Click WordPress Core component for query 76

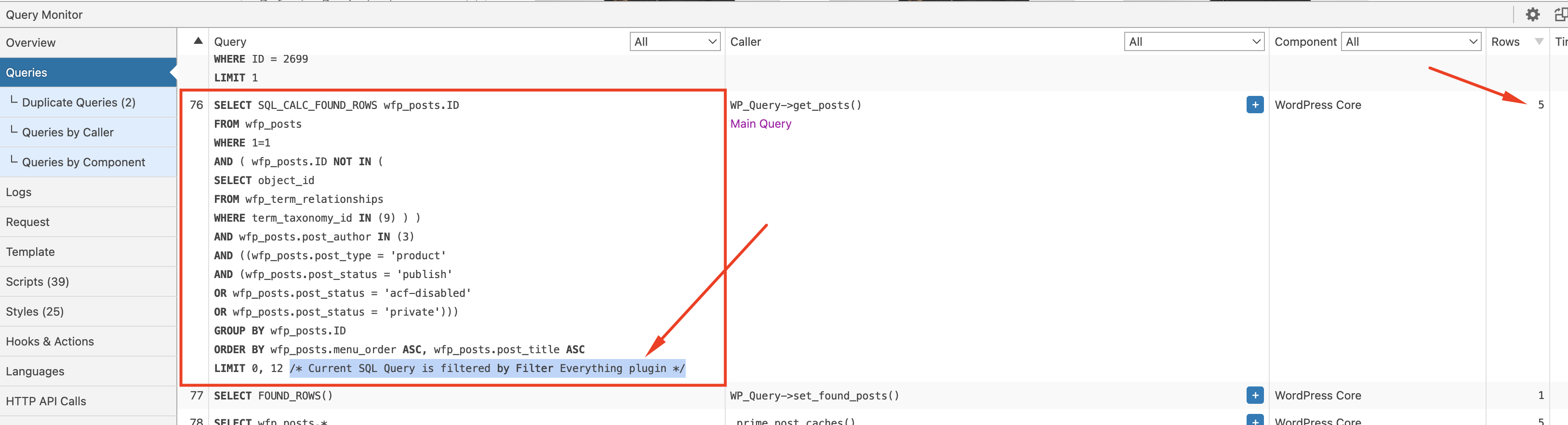(x=1317, y=105)
